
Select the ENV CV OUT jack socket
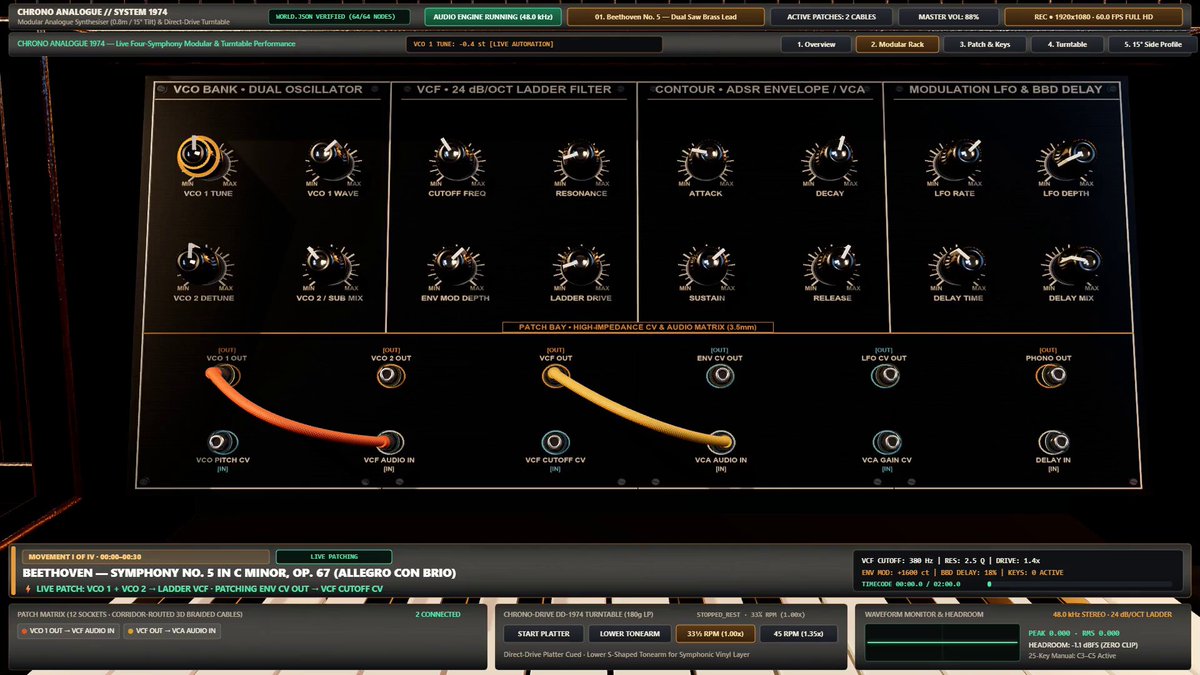click(720, 376)
